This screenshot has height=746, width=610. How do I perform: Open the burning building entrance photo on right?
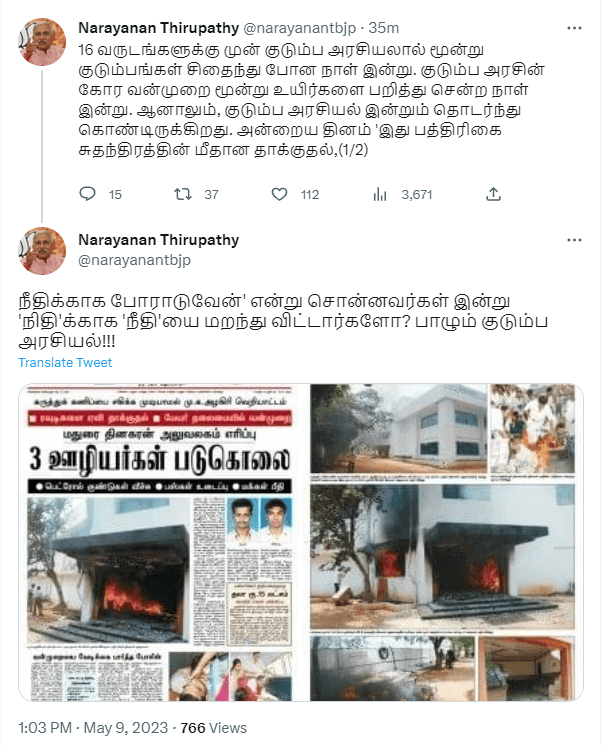443,556
